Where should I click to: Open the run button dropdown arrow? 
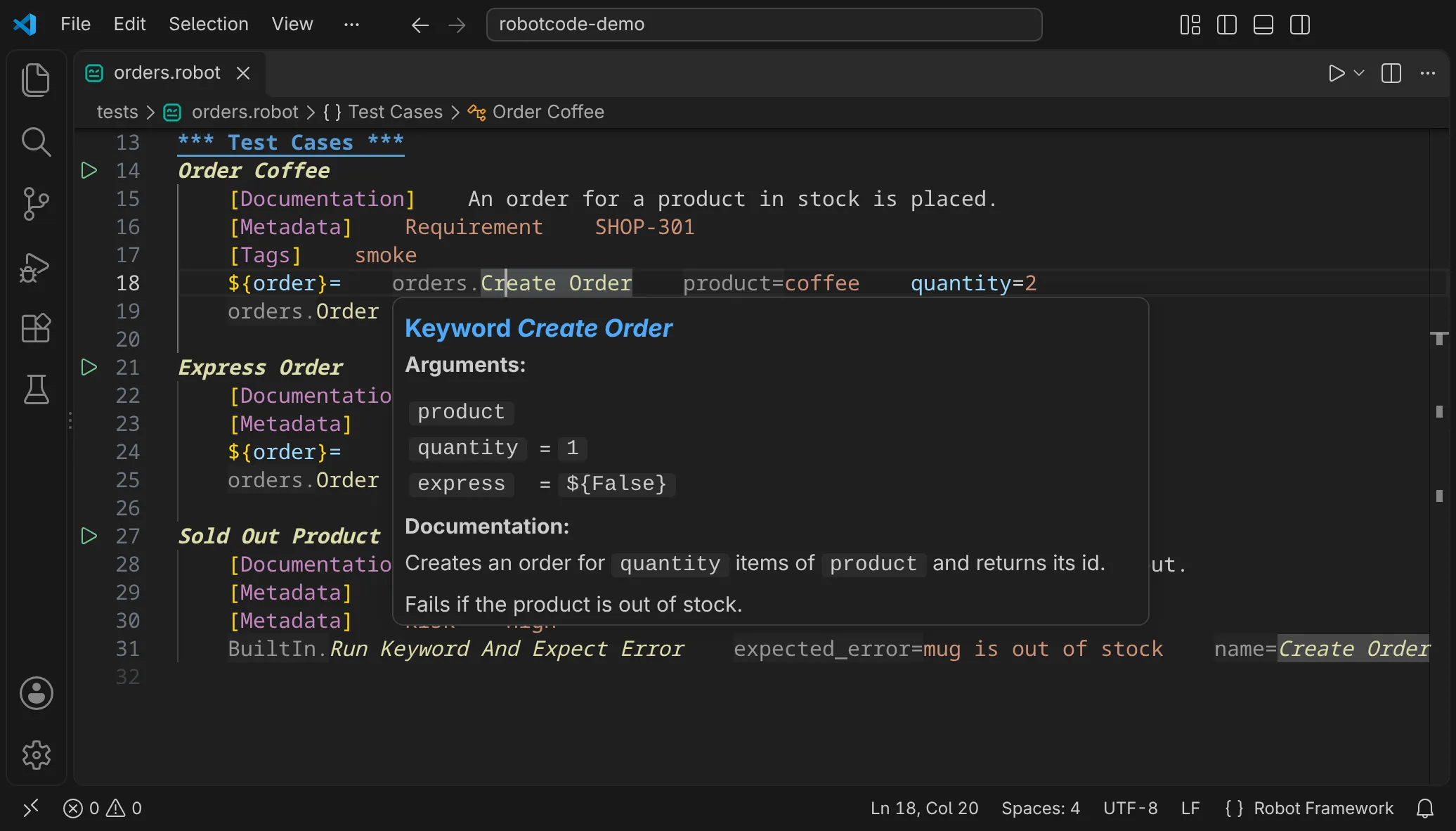pyautogui.click(x=1359, y=73)
